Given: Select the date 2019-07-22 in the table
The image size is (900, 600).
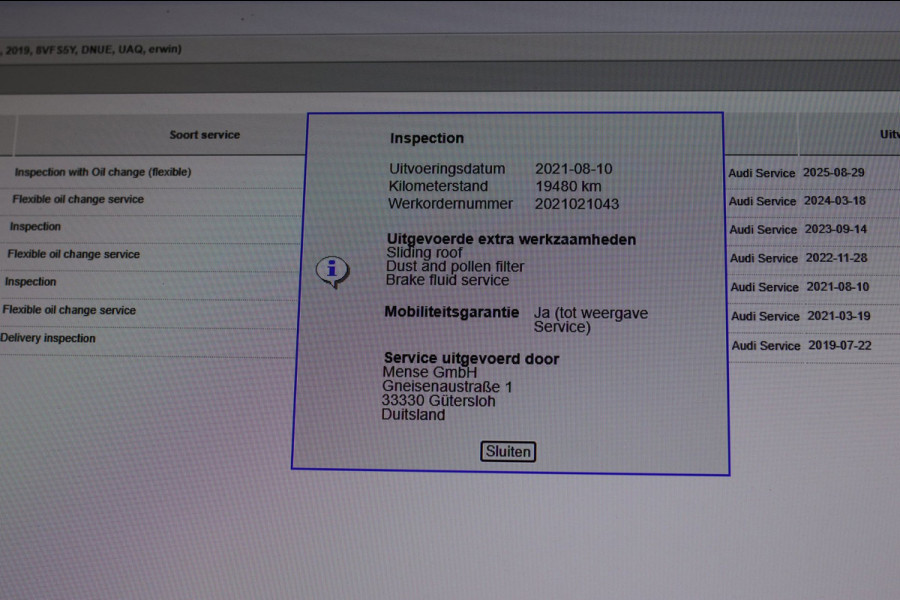Looking at the screenshot, I should [x=840, y=345].
